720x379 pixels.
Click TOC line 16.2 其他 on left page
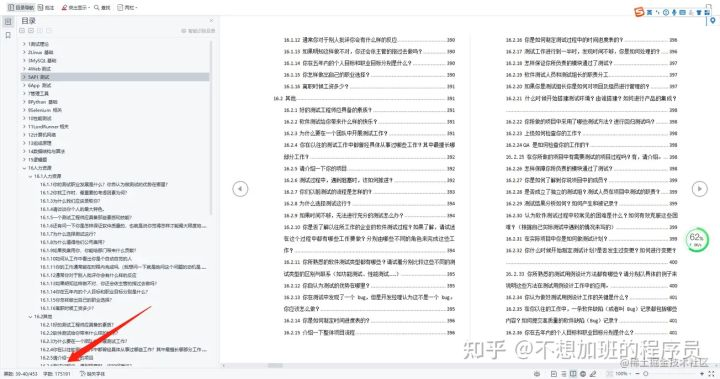pos(364,98)
